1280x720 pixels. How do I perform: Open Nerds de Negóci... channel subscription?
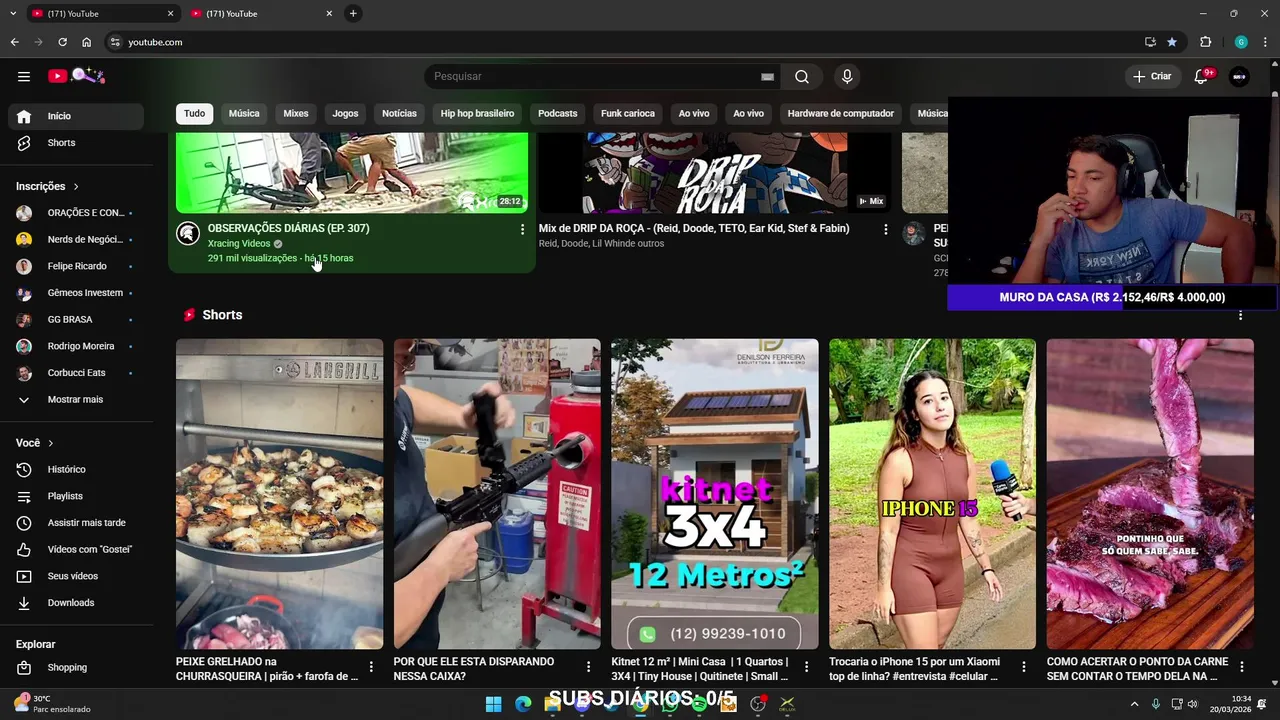[76, 239]
